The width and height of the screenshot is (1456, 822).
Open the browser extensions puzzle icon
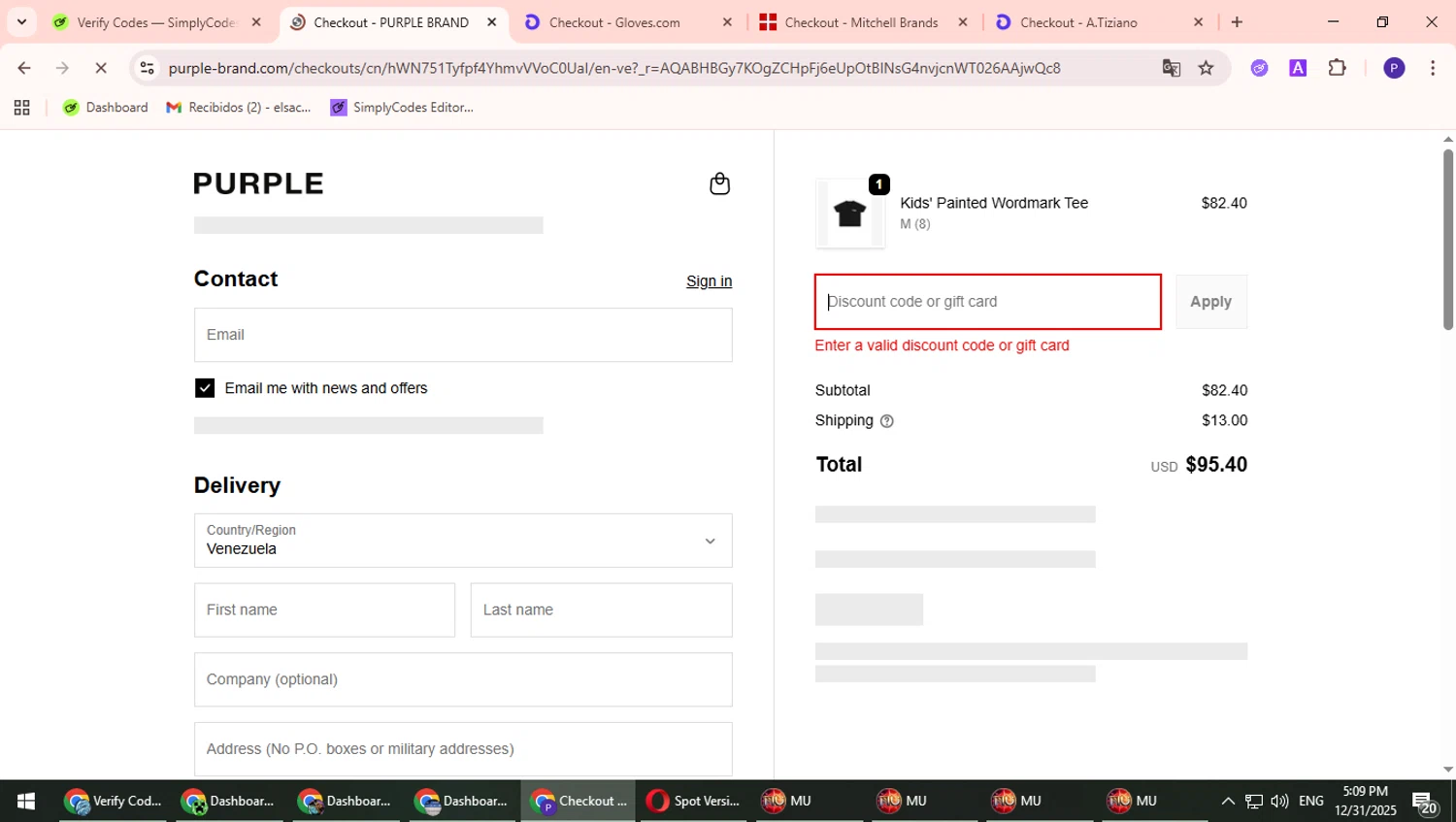pyautogui.click(x=1337, y=68)
